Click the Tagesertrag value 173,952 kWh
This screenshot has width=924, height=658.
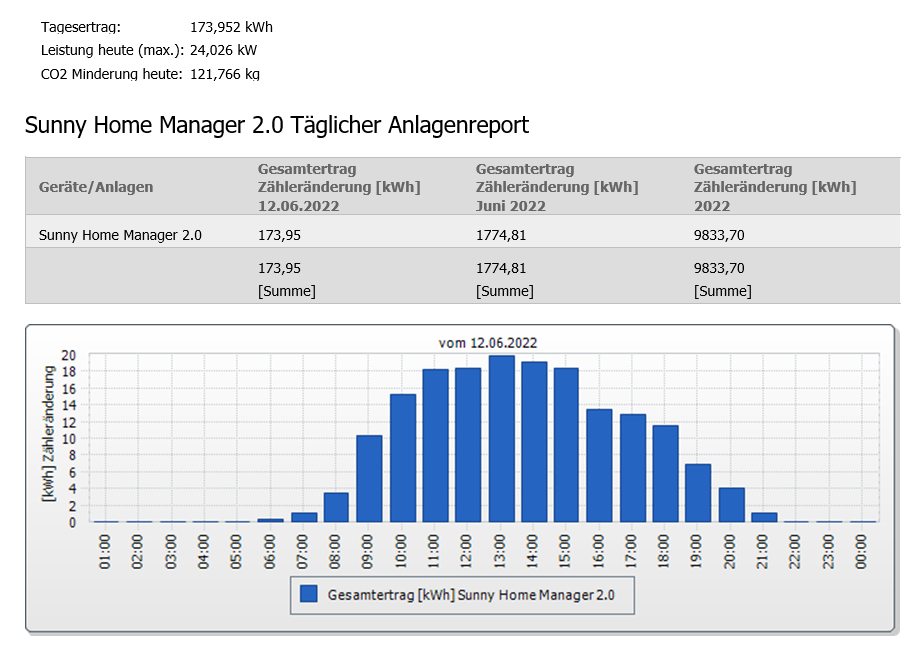click(231, 27)
